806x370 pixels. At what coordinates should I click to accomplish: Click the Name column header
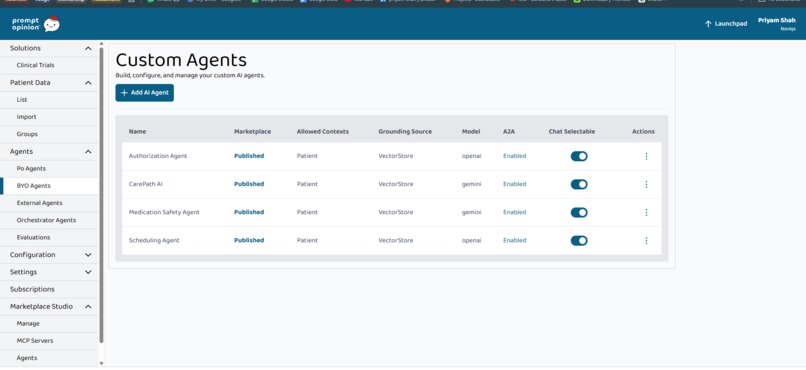(x=137, y=132)
